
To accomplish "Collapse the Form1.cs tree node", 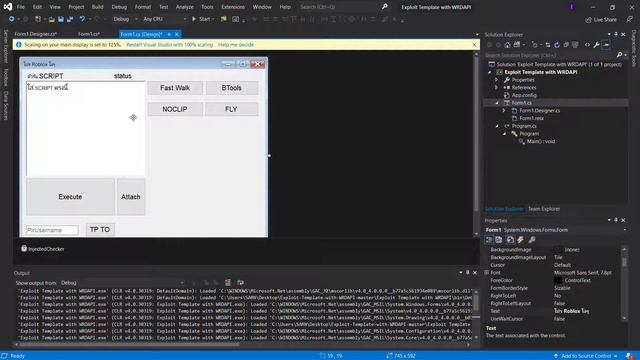I will (497, 103).
